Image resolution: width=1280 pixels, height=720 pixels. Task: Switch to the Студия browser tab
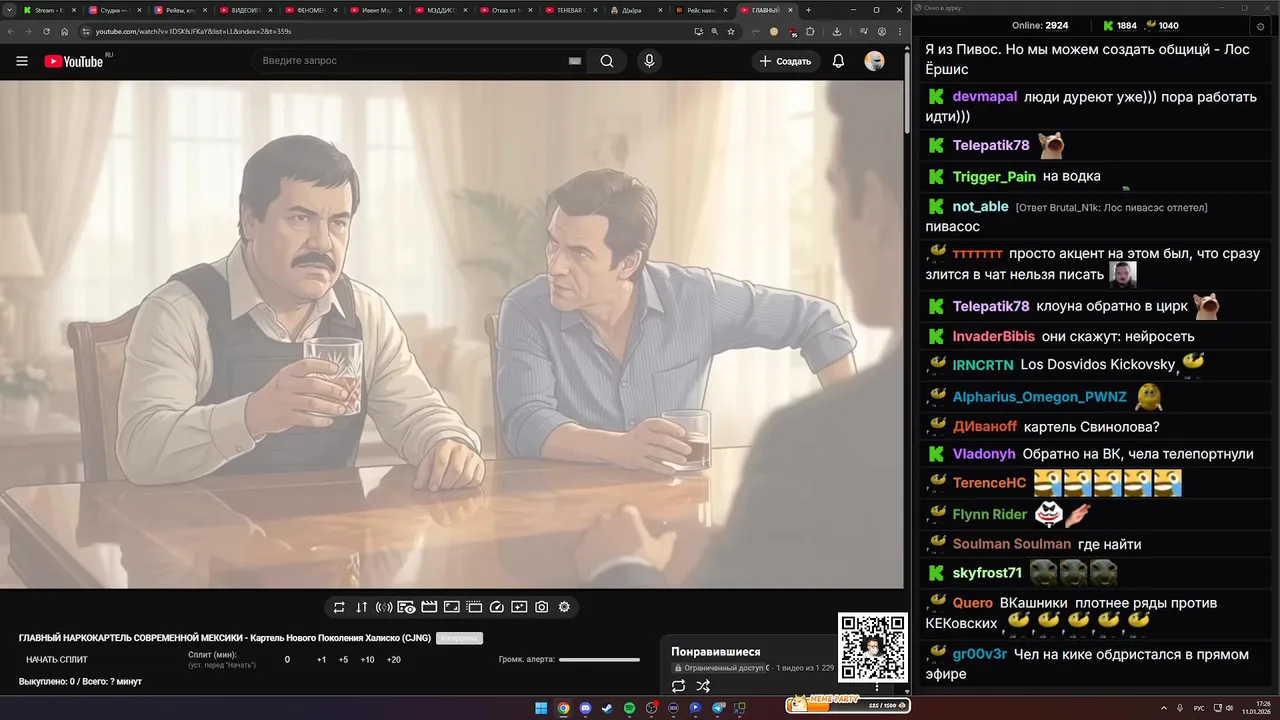click(113, 10)
